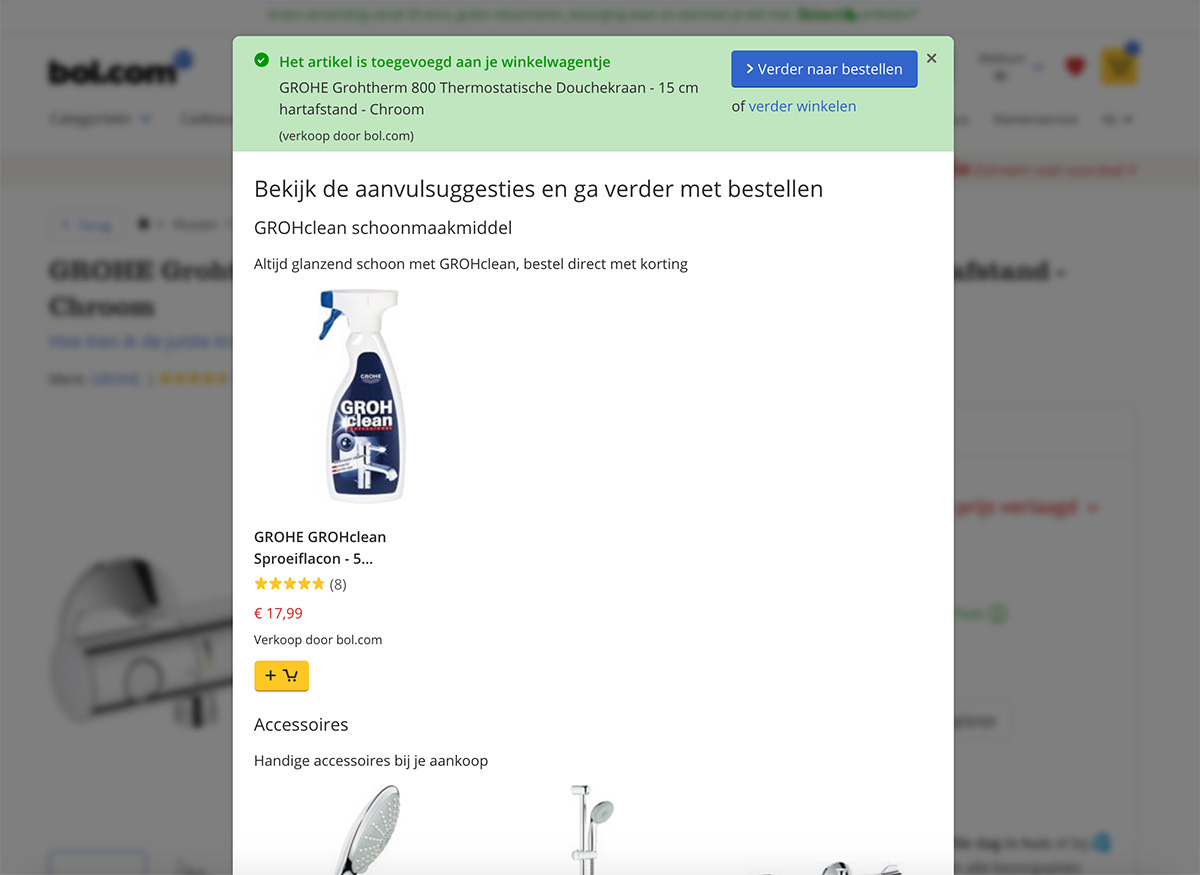Click the verder winkelen link
This screenshot has width=1200, height=875.
point(802,106)
